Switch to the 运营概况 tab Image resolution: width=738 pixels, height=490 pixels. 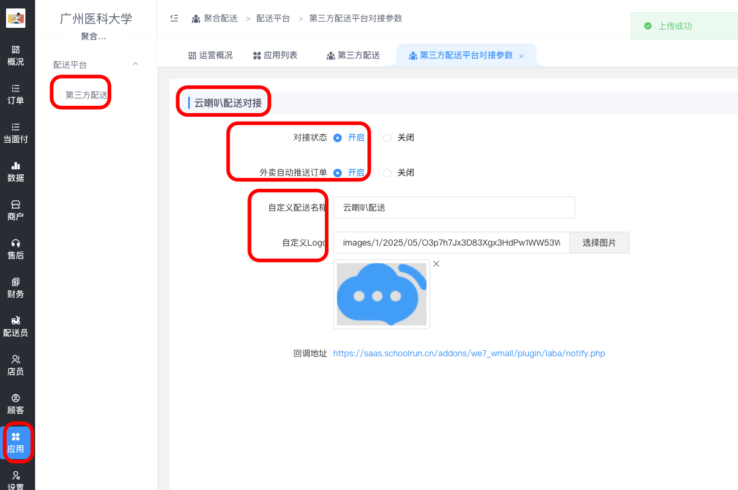click(x=212, y=55)
